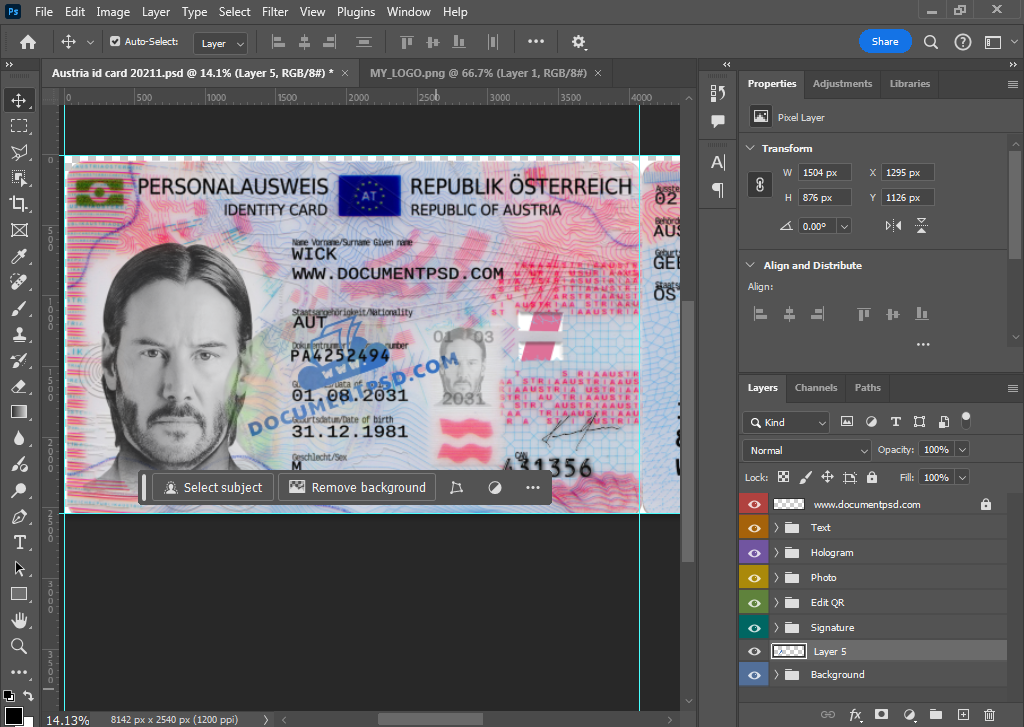Select the Clone Stamp tool
The image size is (1024, 727).
tap(19, 334)
